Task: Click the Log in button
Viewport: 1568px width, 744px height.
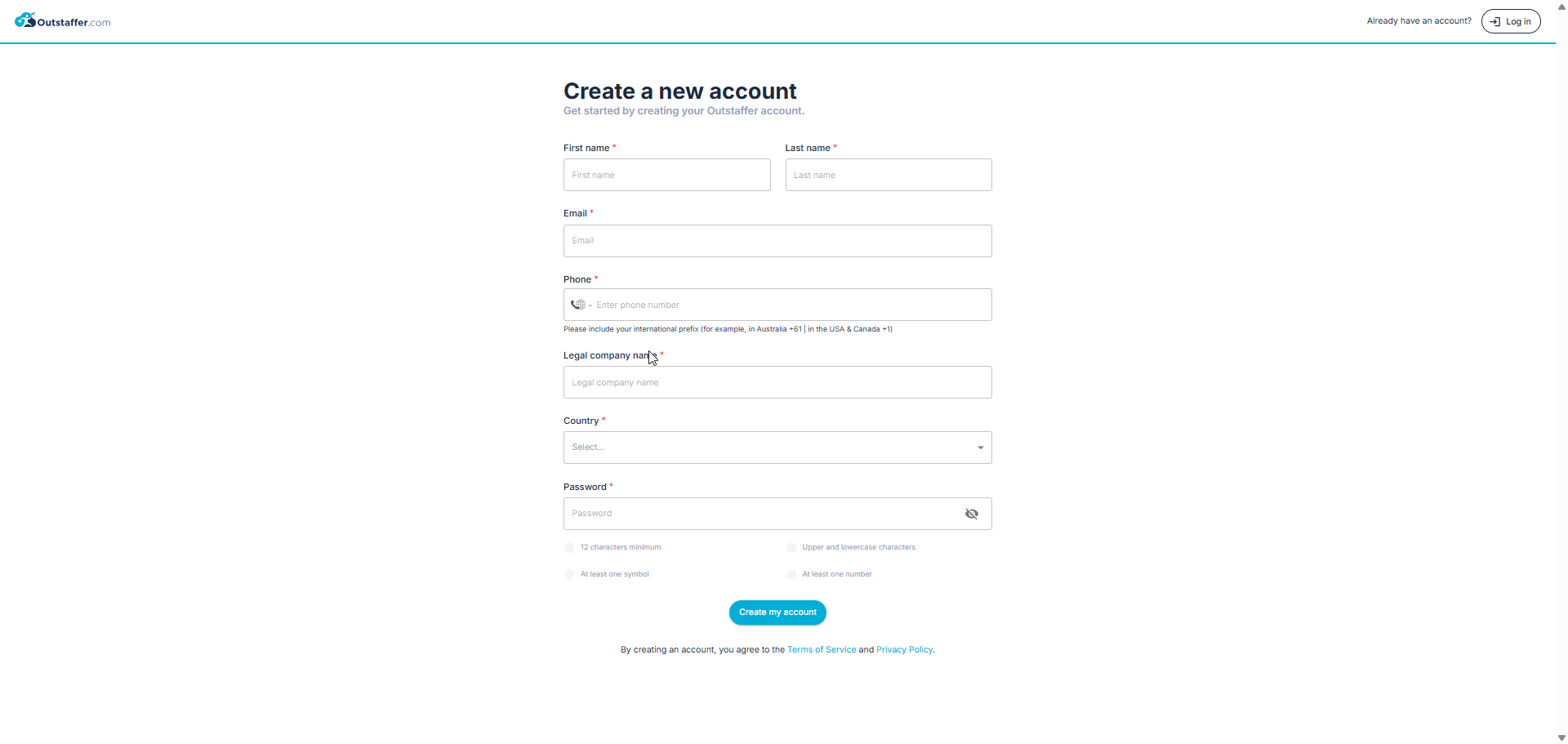Action: (1511, 21)
